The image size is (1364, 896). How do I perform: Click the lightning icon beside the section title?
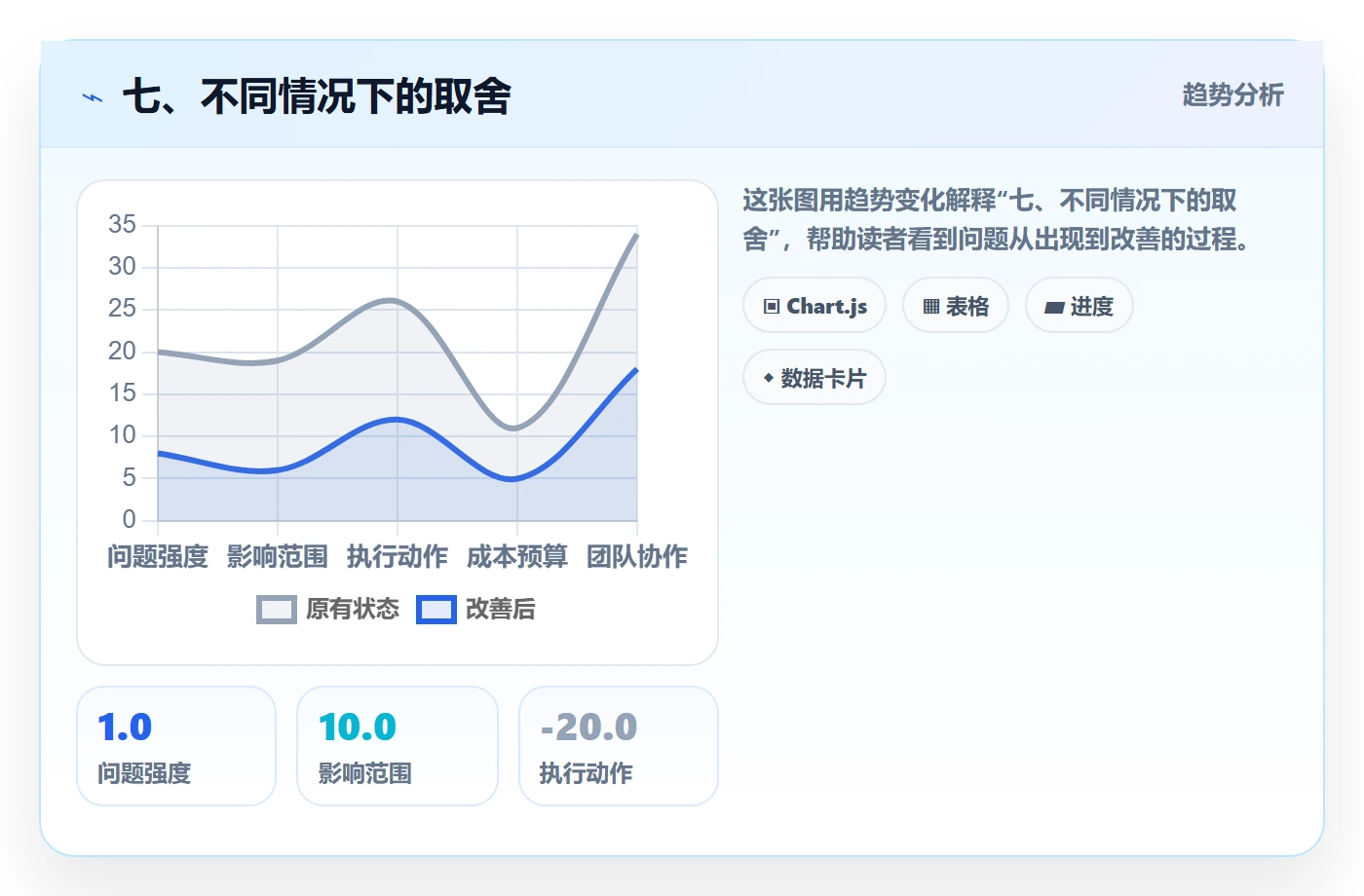click(x=93, y=97)
